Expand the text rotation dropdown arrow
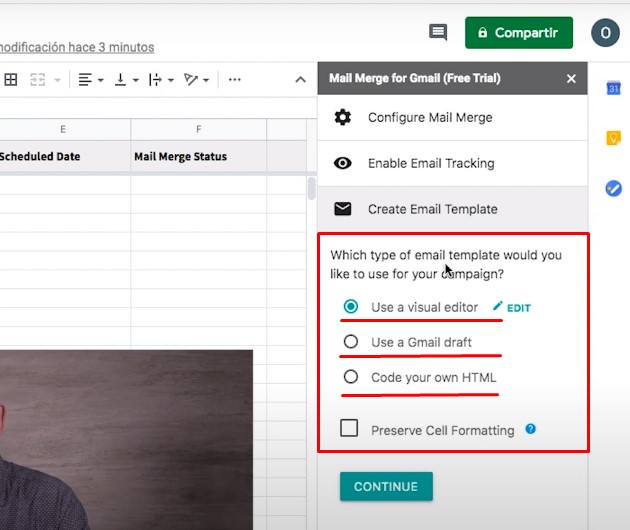 point(206,80)
